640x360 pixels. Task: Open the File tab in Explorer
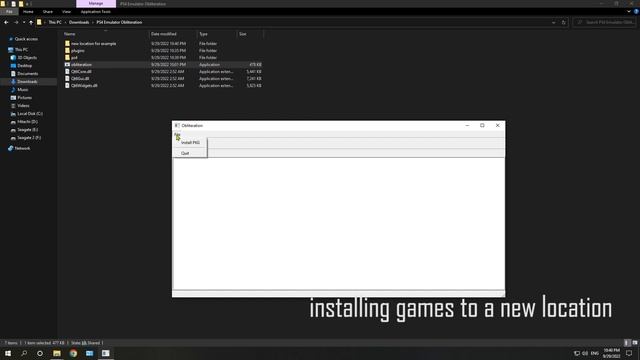(9, 12)
